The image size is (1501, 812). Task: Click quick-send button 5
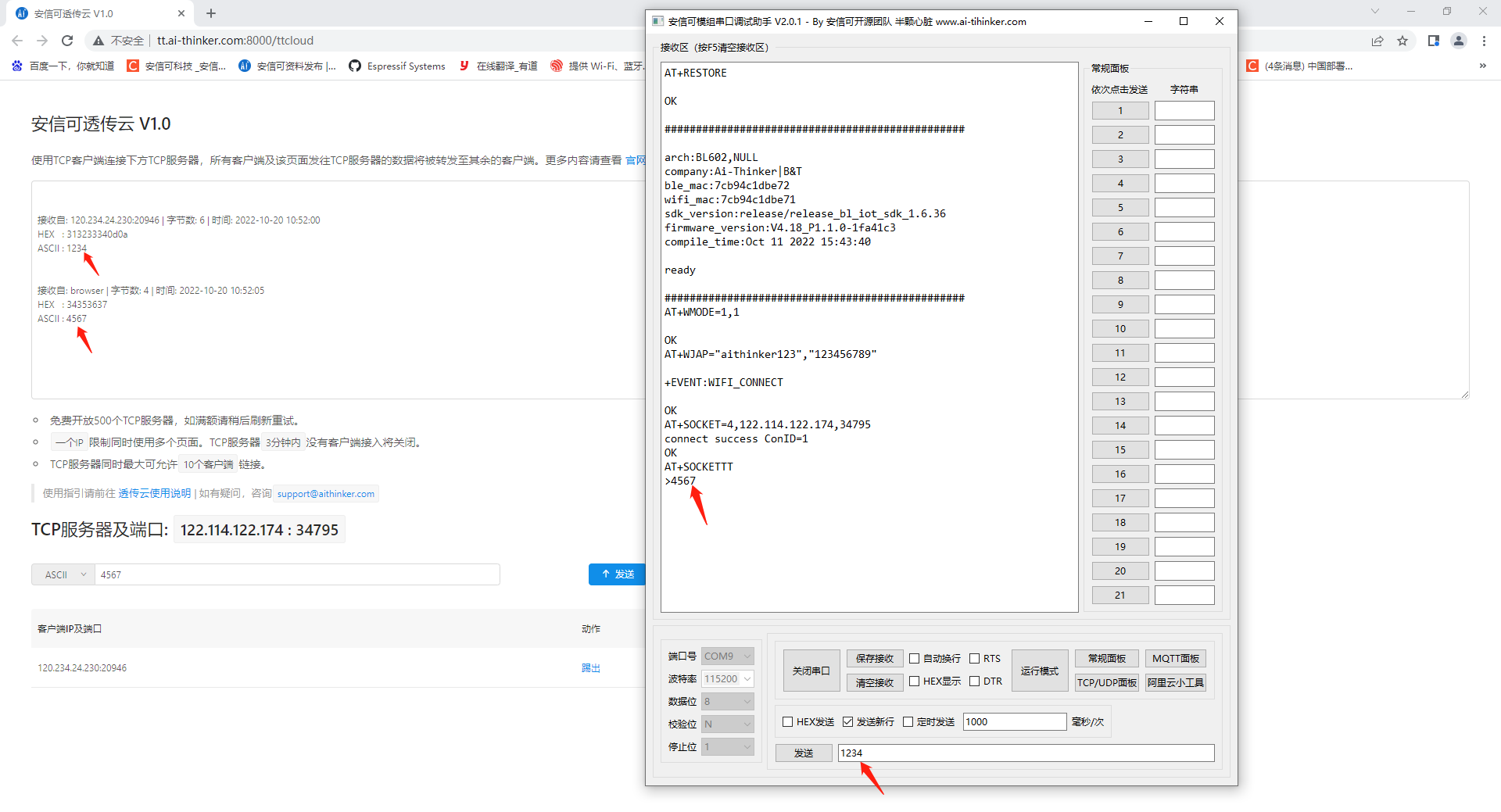tap(1120, 207)
